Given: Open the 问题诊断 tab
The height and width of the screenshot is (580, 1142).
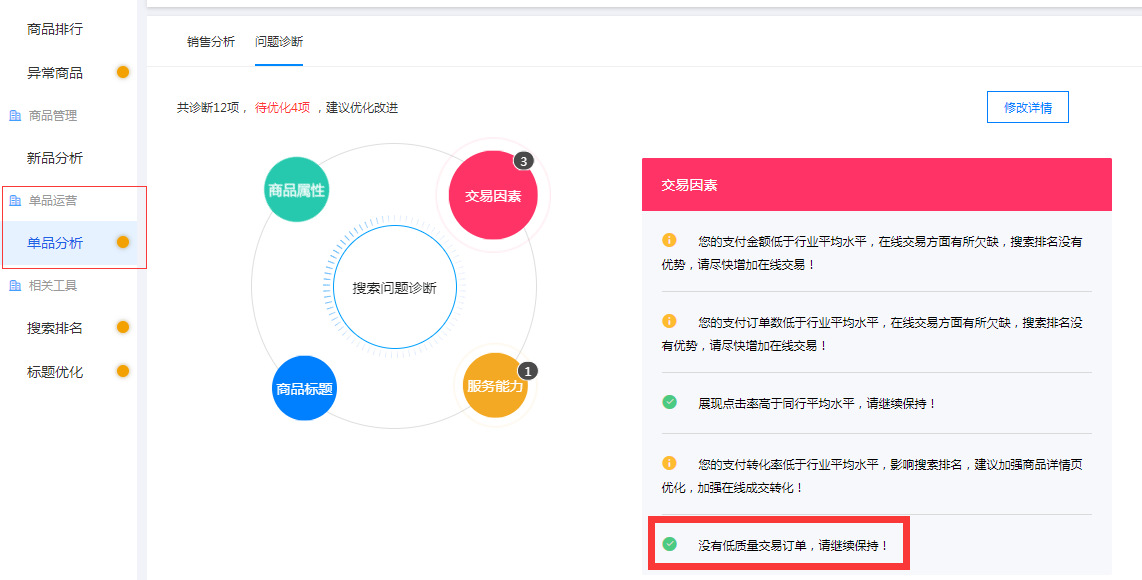Looking at the screenshot, I should click(279, 42).
